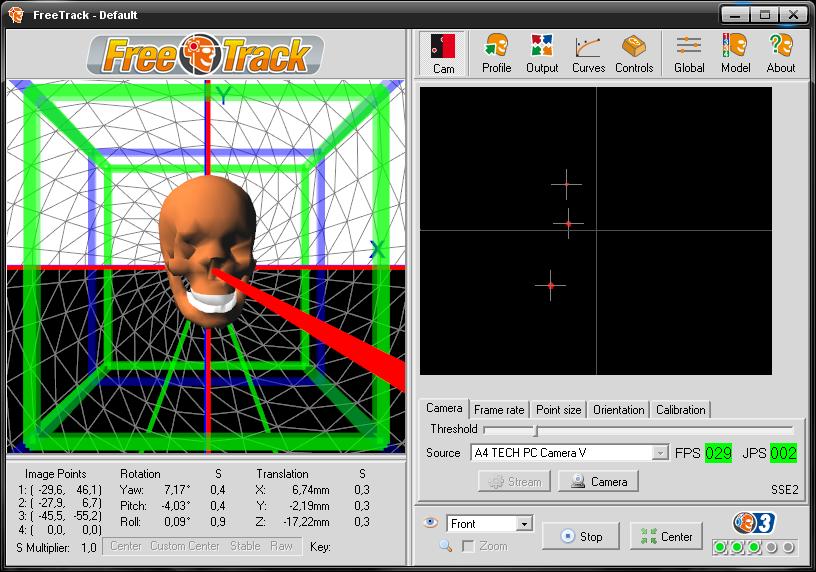Click the Stop tracking button
Image resolution: width=816 pixels, height=572 pixels.
pos(581,536)
